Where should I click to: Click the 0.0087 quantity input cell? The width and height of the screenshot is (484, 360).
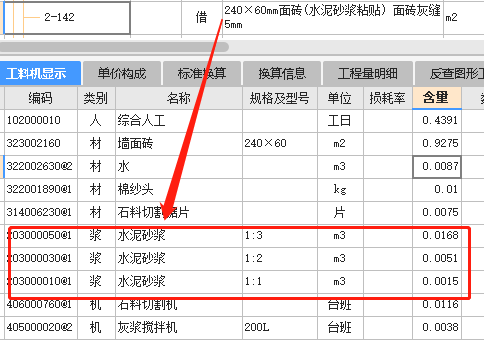click(x=437, y=167)
